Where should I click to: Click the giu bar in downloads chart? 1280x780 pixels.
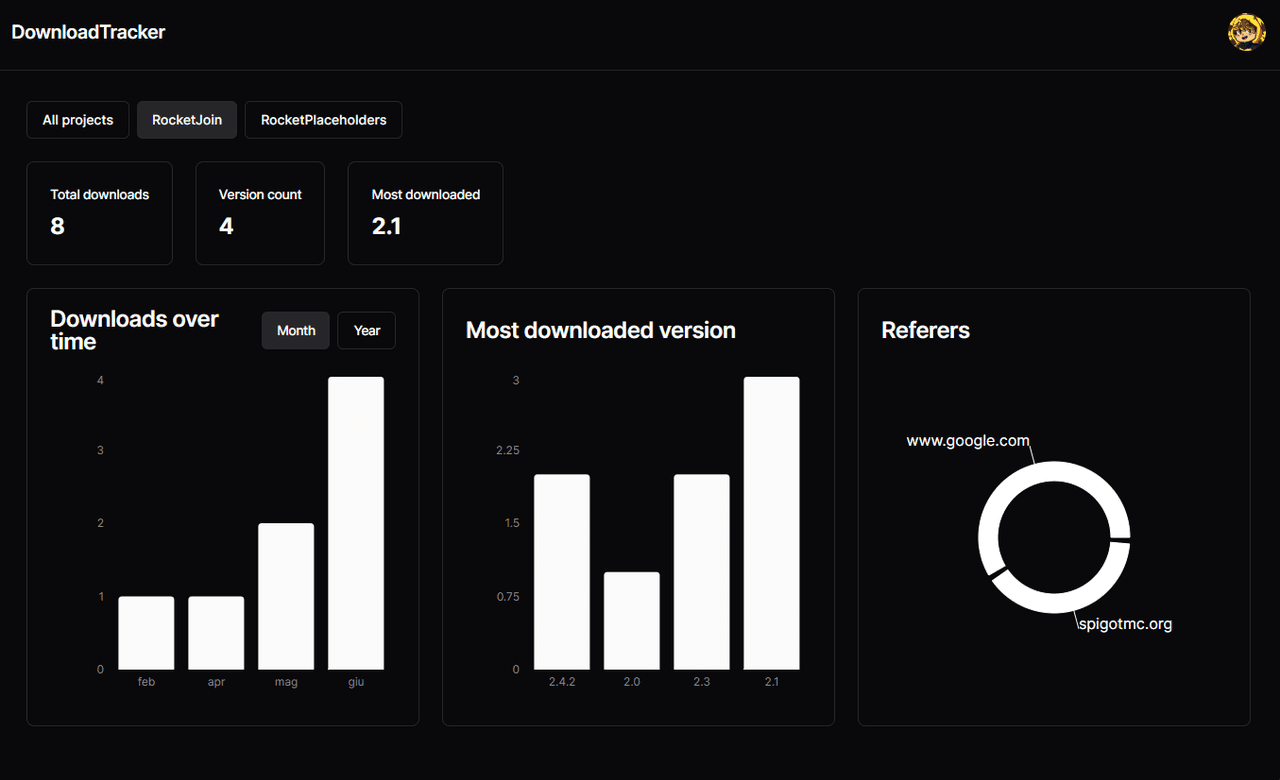coord(356,523)
